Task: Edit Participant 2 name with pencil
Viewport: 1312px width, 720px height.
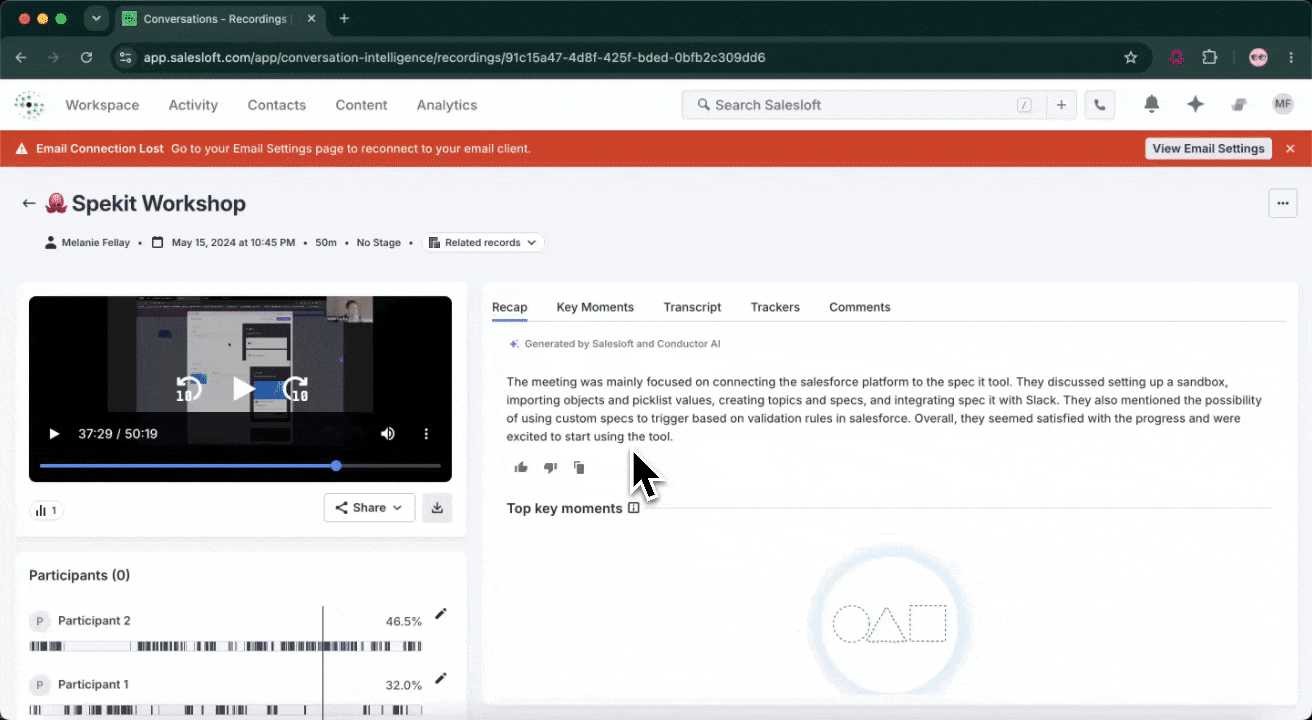Action: [x=440, y=614]
